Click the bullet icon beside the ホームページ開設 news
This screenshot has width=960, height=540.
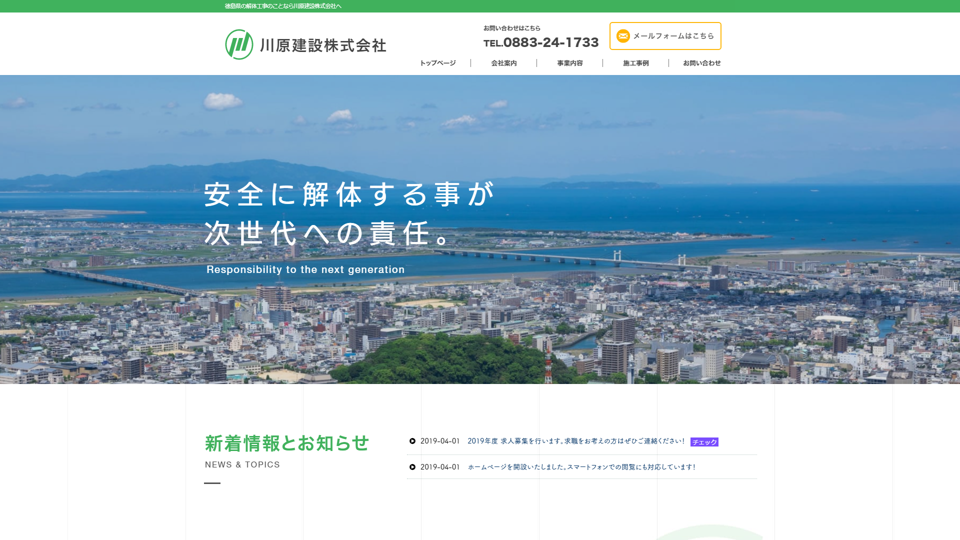click(412, 467)
